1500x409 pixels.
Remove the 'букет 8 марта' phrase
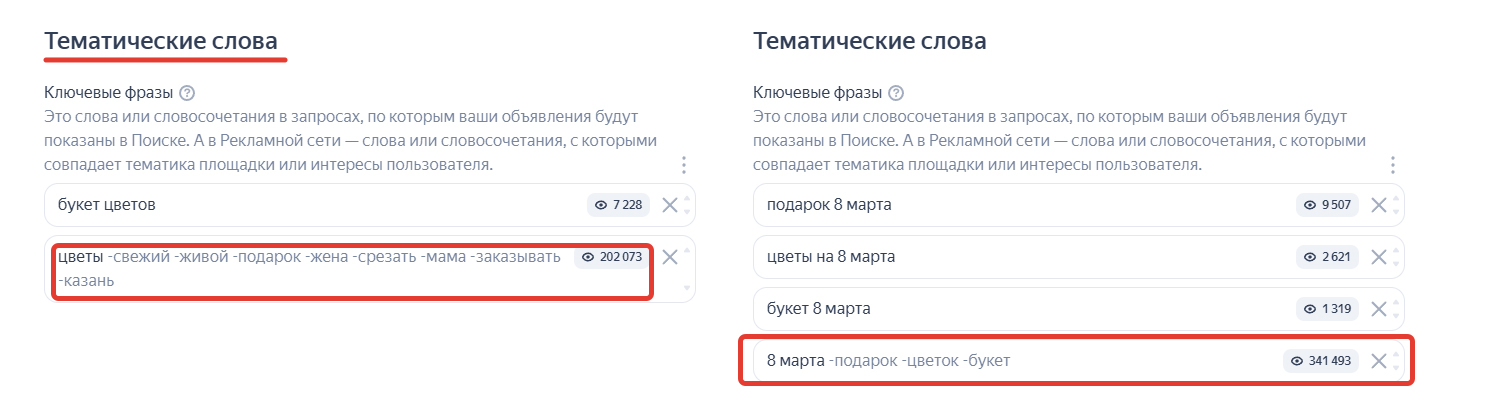1378,309
